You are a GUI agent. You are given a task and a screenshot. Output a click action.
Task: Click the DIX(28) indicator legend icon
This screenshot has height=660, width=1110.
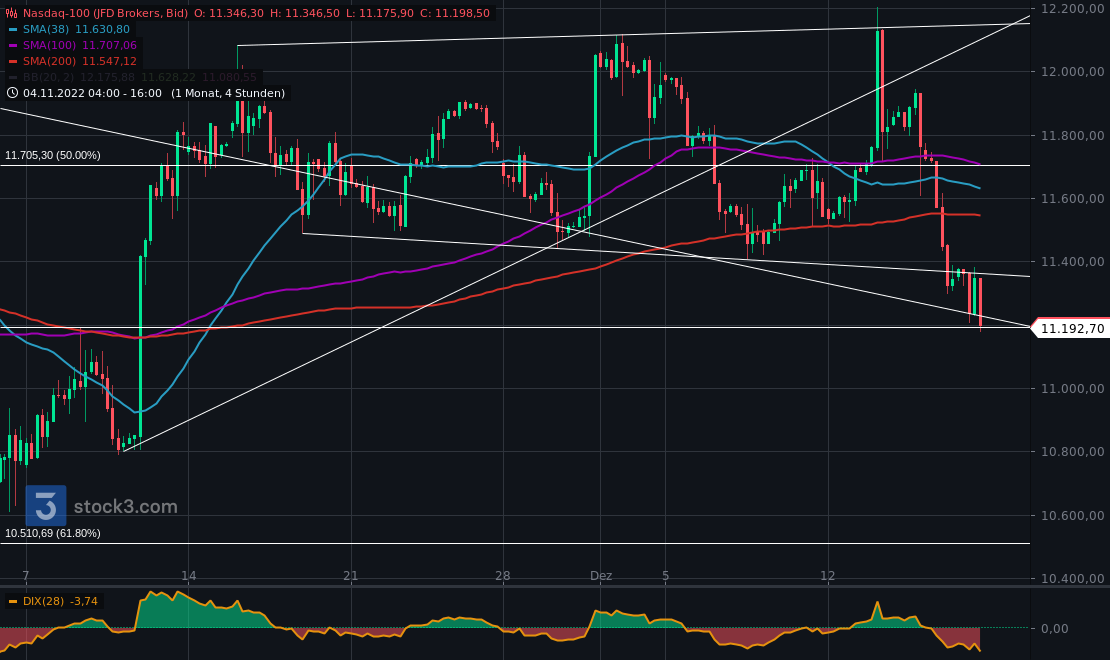(x=13, y=601)
